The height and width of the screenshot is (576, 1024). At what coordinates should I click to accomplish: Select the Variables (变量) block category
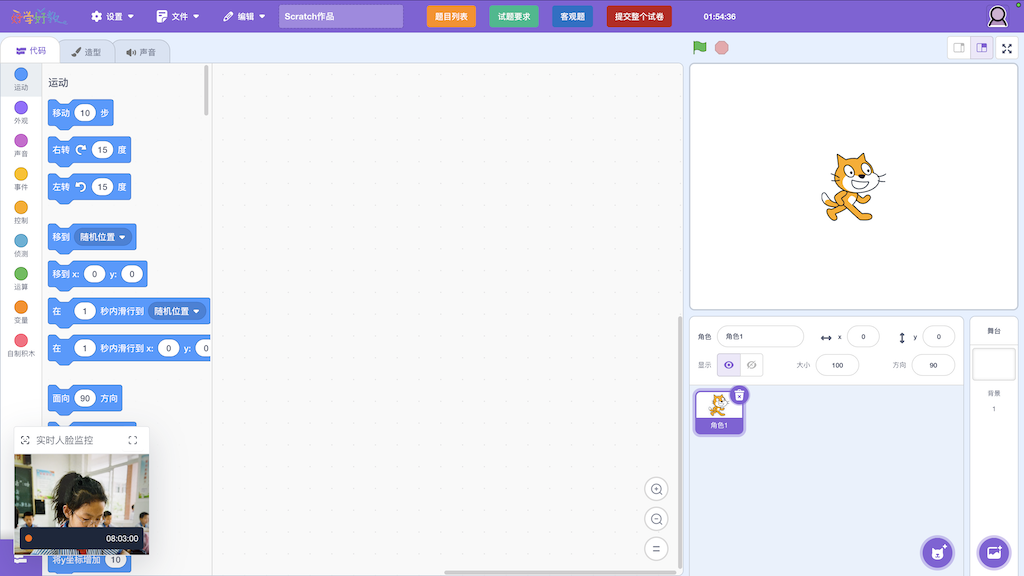(21, 312)
